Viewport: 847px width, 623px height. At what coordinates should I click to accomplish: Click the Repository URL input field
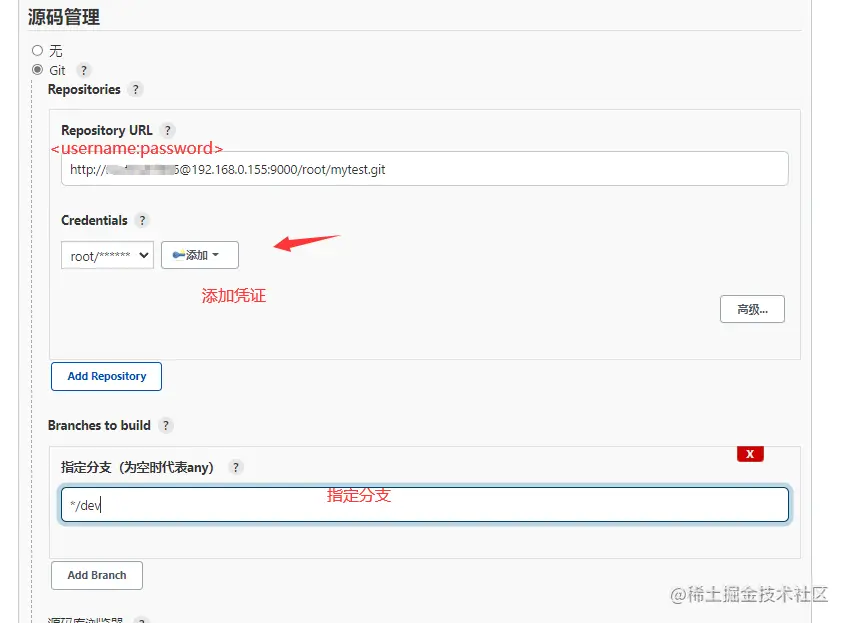pos(425,169)
